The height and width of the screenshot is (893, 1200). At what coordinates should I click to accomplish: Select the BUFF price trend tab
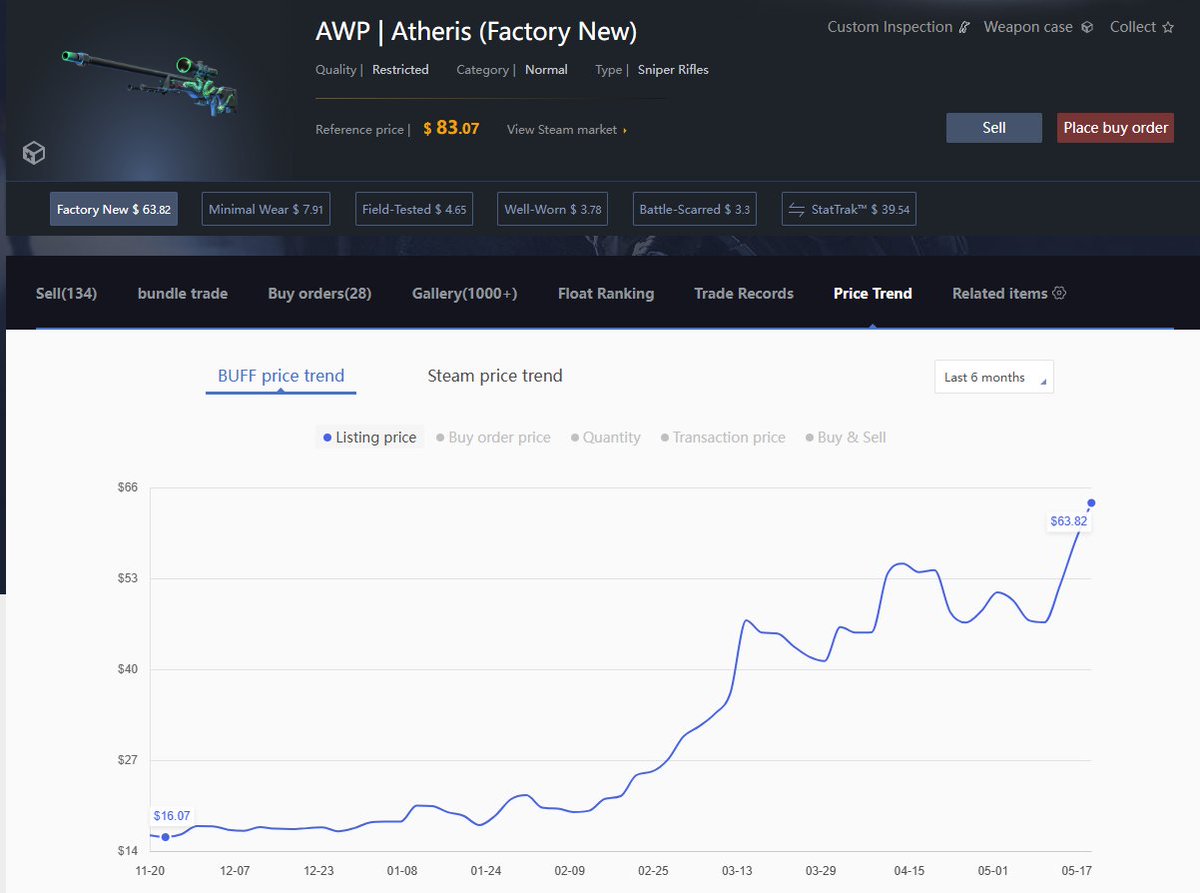tap(281, 376)
